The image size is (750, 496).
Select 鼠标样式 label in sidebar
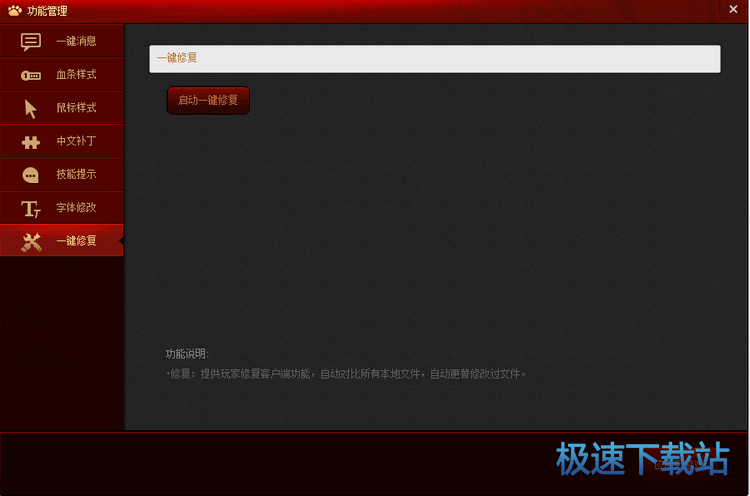(x=76, y=107)
